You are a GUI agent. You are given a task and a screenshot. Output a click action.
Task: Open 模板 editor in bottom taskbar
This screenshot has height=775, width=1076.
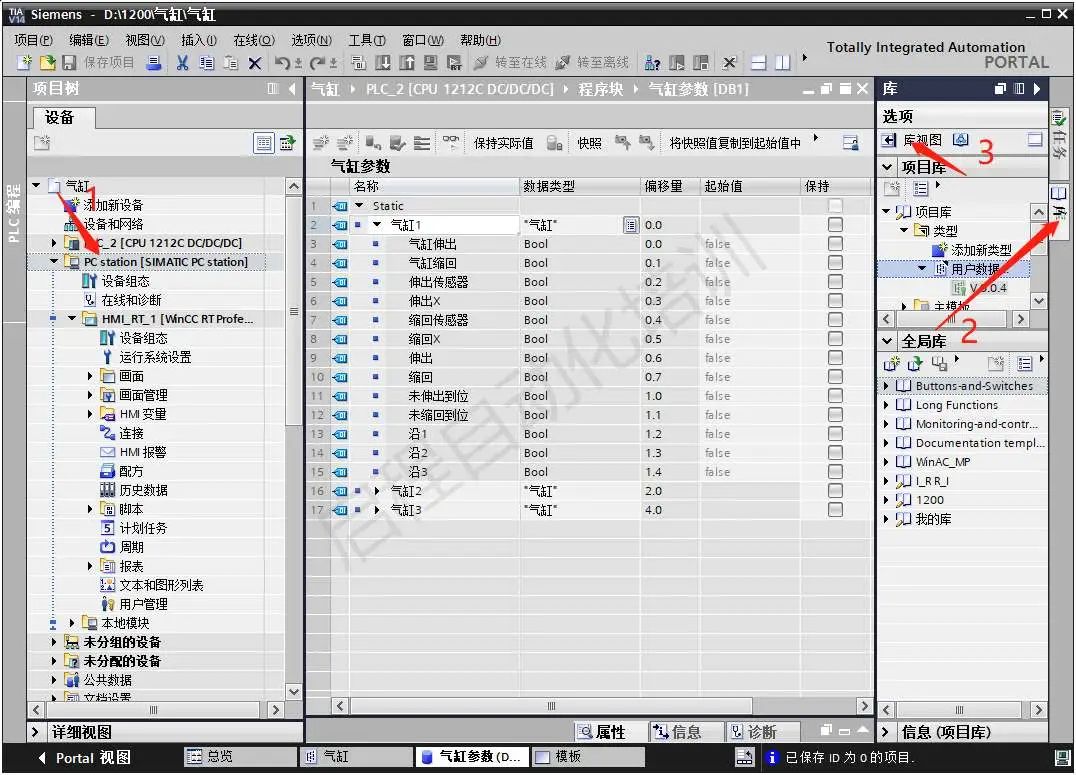click(x=588, y=756)
